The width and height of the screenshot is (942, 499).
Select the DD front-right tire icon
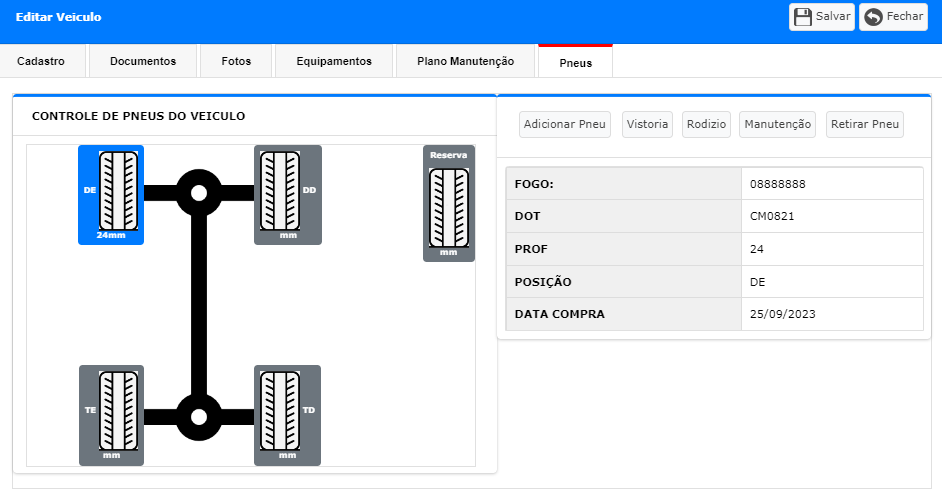[280, 190]
